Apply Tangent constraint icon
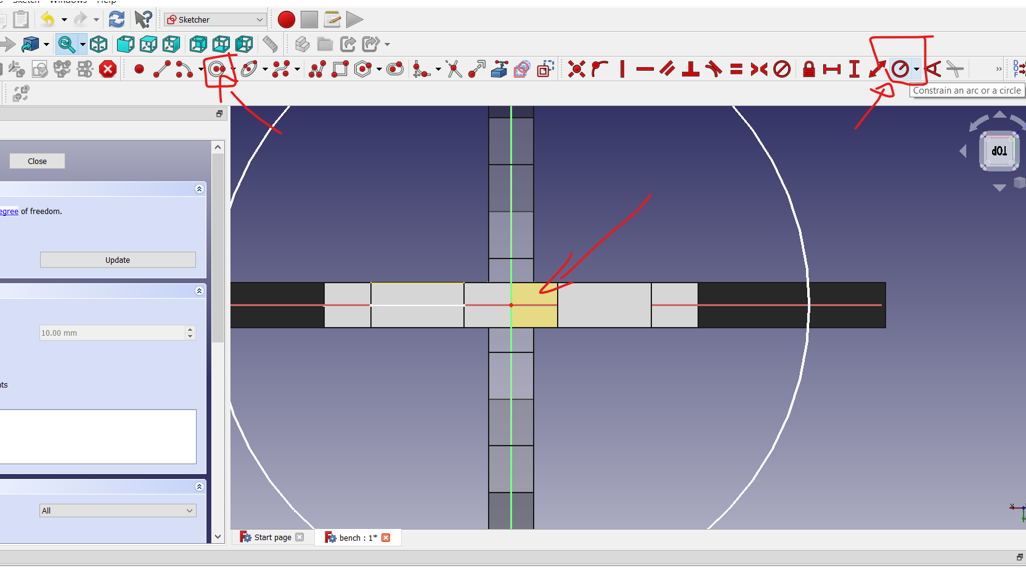 tap(713, 69)
